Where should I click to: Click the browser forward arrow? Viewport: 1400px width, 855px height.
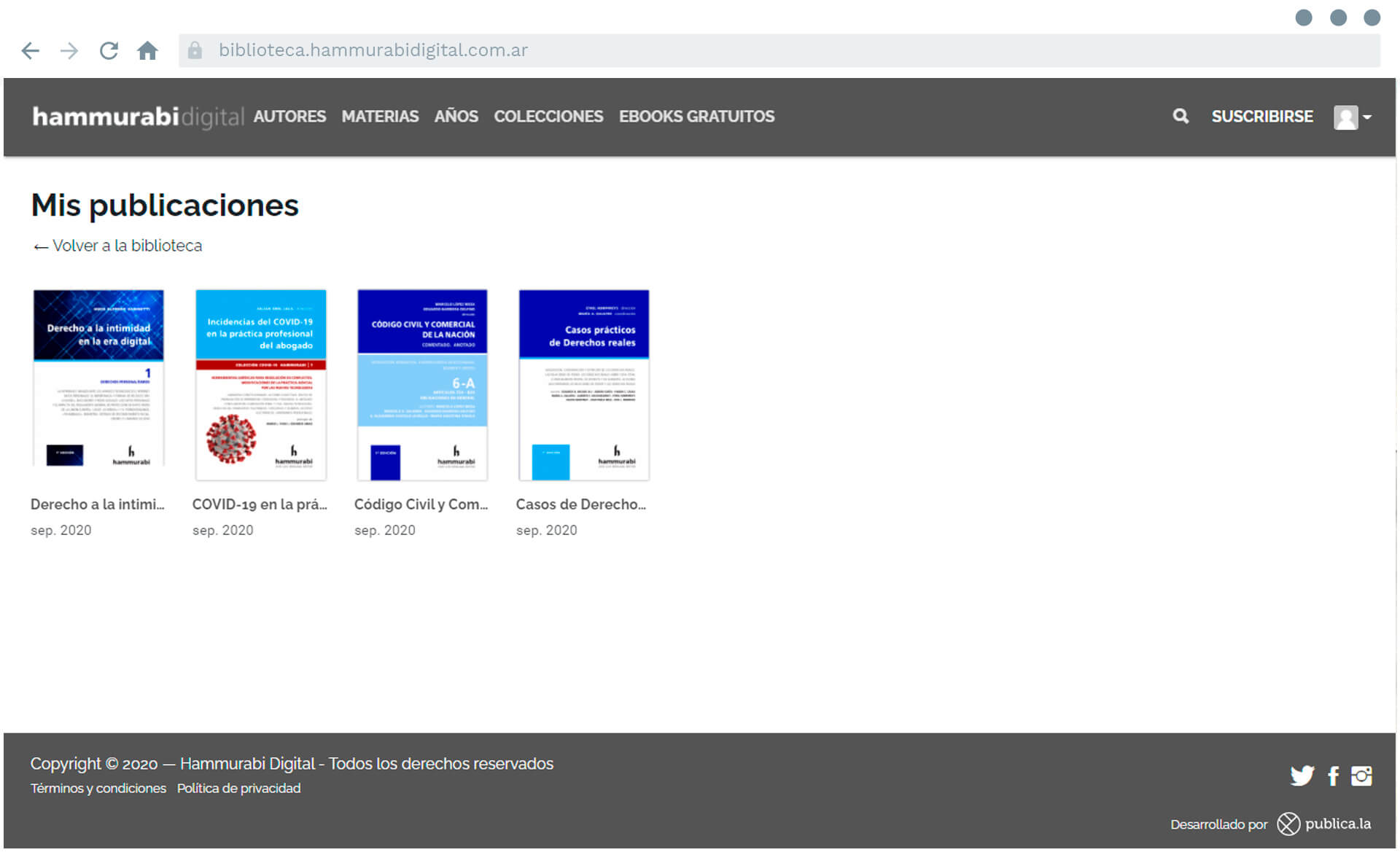pyautogui.click(x=69, y=50)
